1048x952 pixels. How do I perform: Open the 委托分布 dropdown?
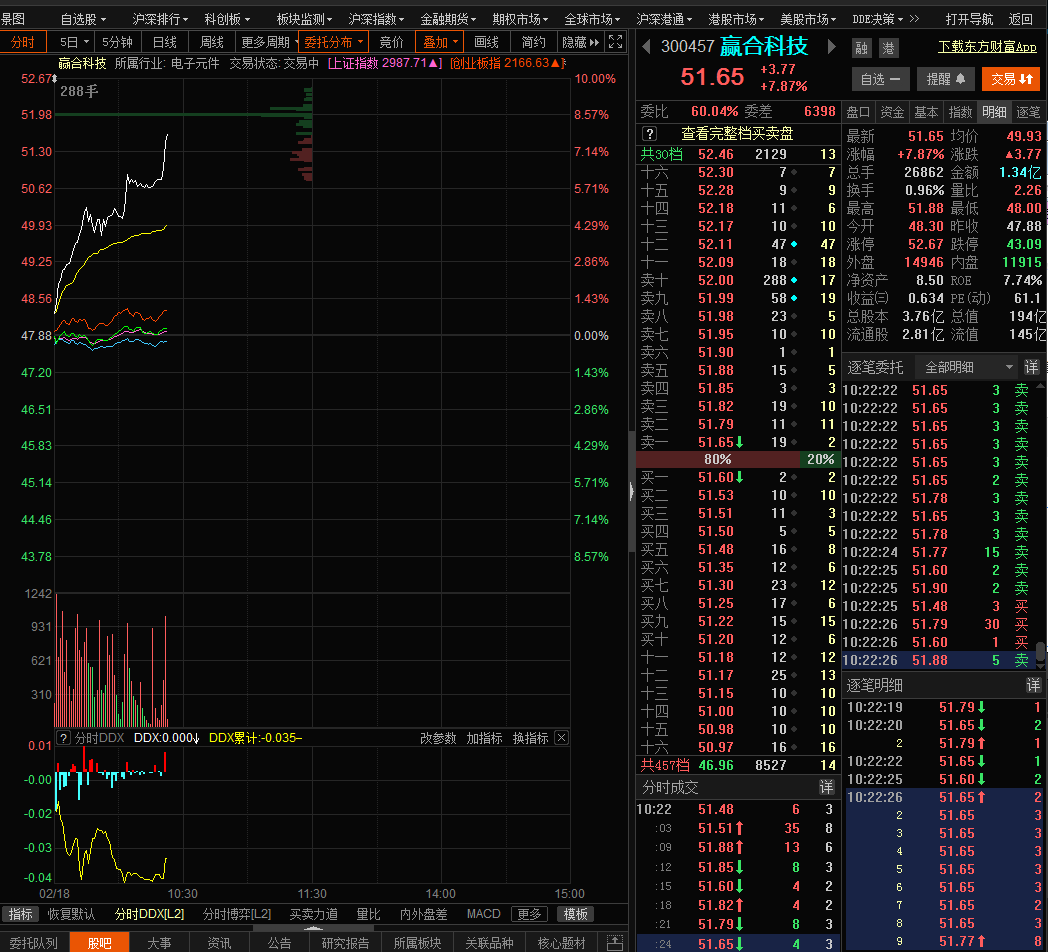(x=334, y=42)
